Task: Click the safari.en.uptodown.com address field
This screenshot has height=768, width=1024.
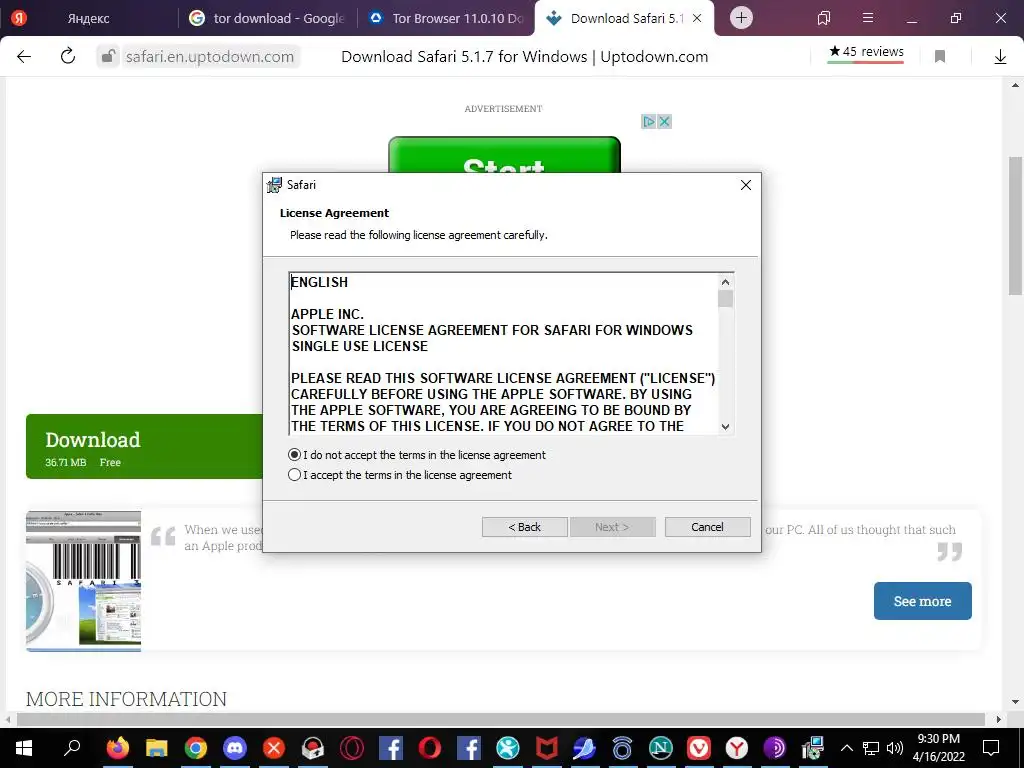Action: click(210, 57)
